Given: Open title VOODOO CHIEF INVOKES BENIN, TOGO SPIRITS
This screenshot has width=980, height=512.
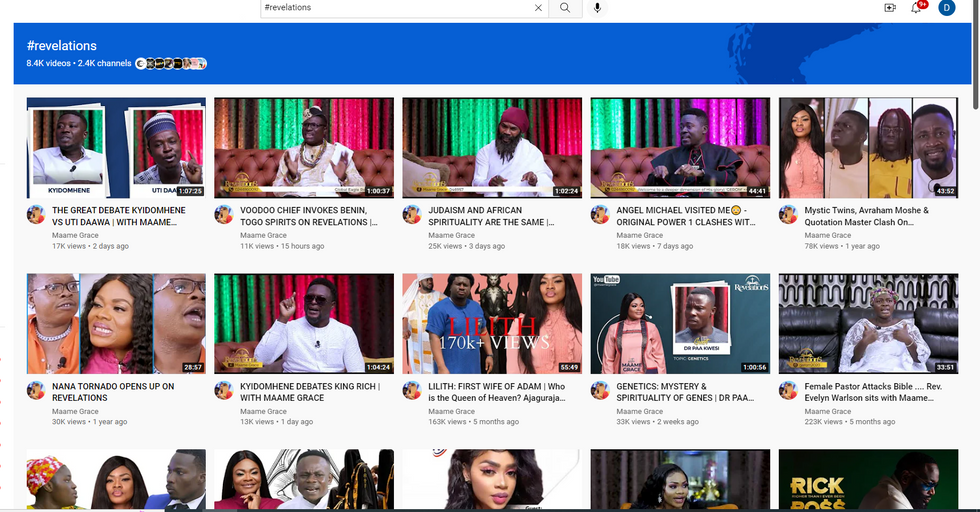Looking at the screenshot, I should pos(309,216).
